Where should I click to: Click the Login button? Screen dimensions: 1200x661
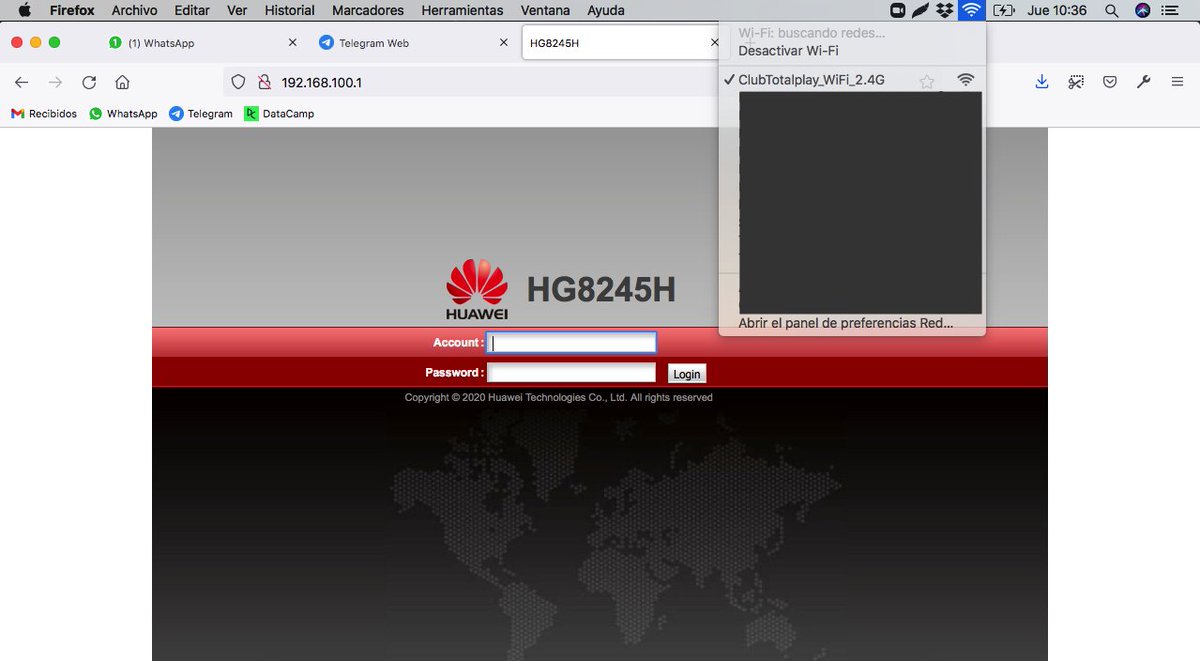[687, 373]
